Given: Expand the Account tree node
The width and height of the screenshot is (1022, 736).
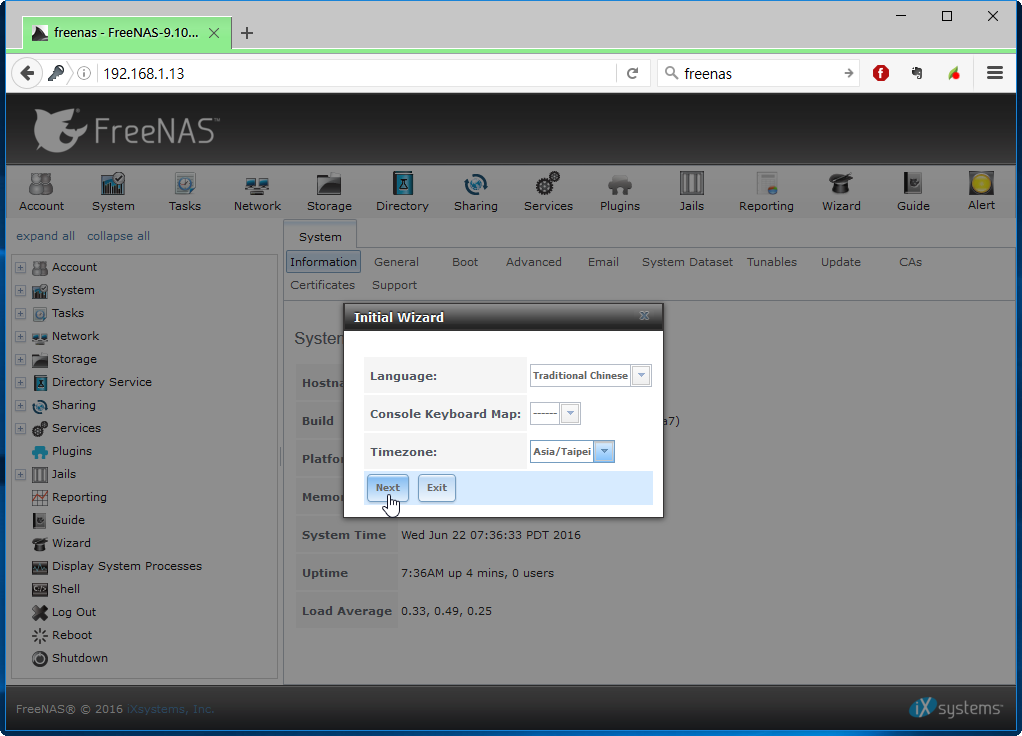Looking at the screenshot, I should [20, 267].
